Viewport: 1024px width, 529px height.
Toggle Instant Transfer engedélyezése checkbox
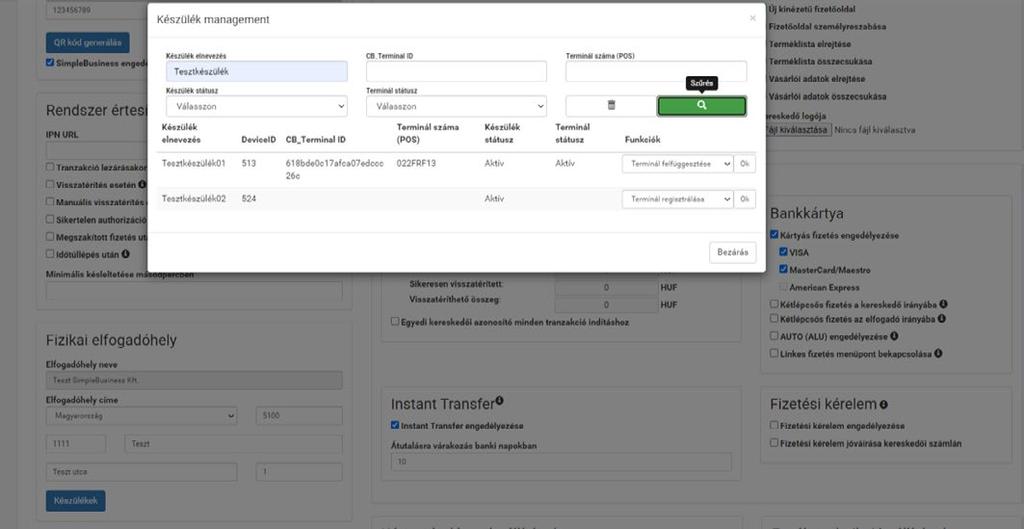[395, 425]
